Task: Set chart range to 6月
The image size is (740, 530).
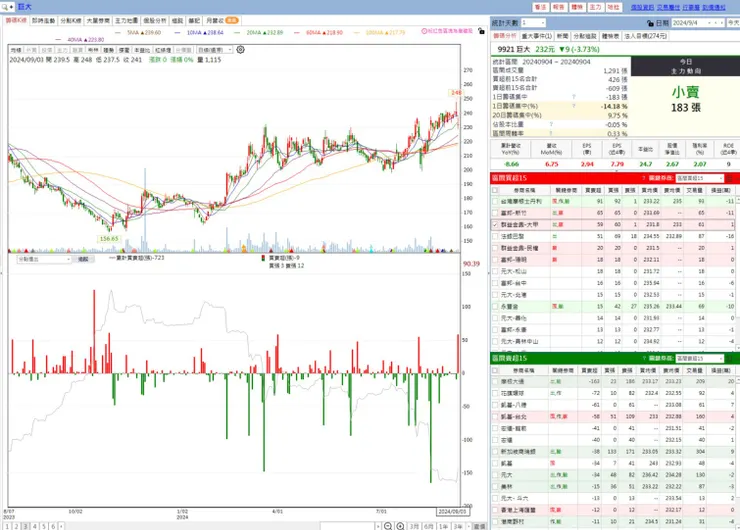Action: tap(429, 526)
